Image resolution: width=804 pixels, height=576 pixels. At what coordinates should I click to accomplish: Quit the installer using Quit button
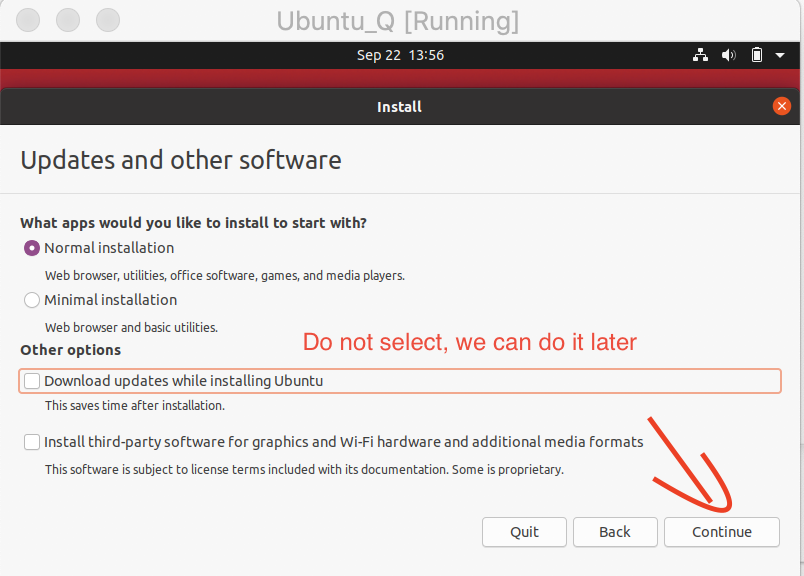click(x=524, y=532)
